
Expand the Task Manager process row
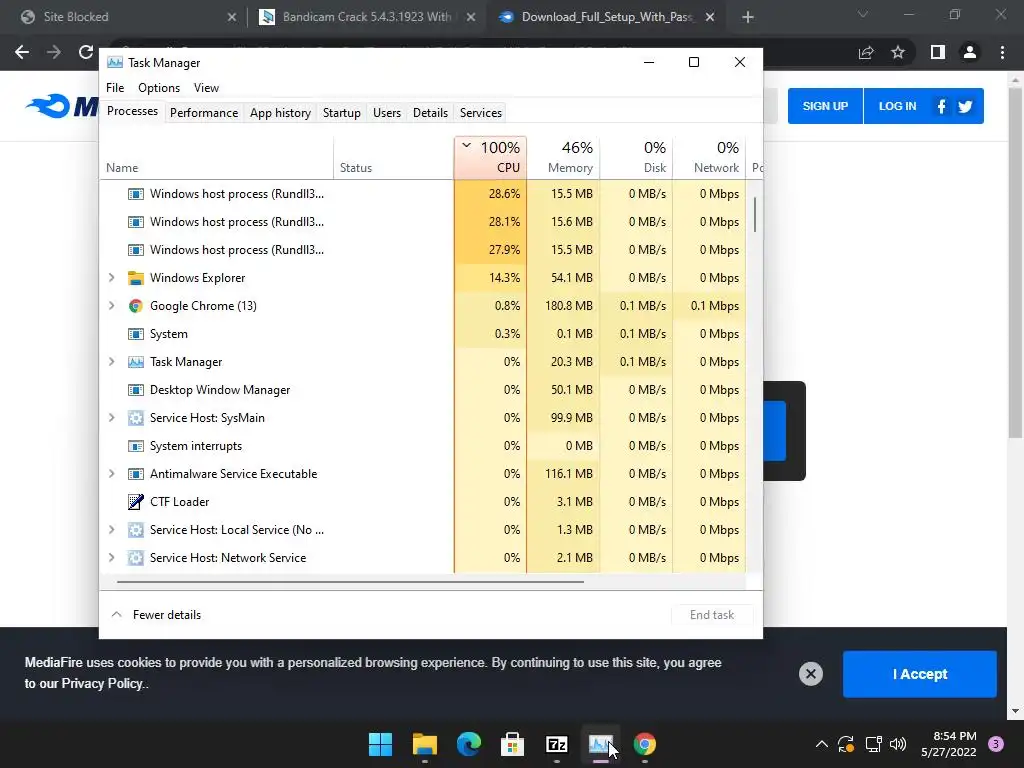pyautogui.click(x=112, y=362)
